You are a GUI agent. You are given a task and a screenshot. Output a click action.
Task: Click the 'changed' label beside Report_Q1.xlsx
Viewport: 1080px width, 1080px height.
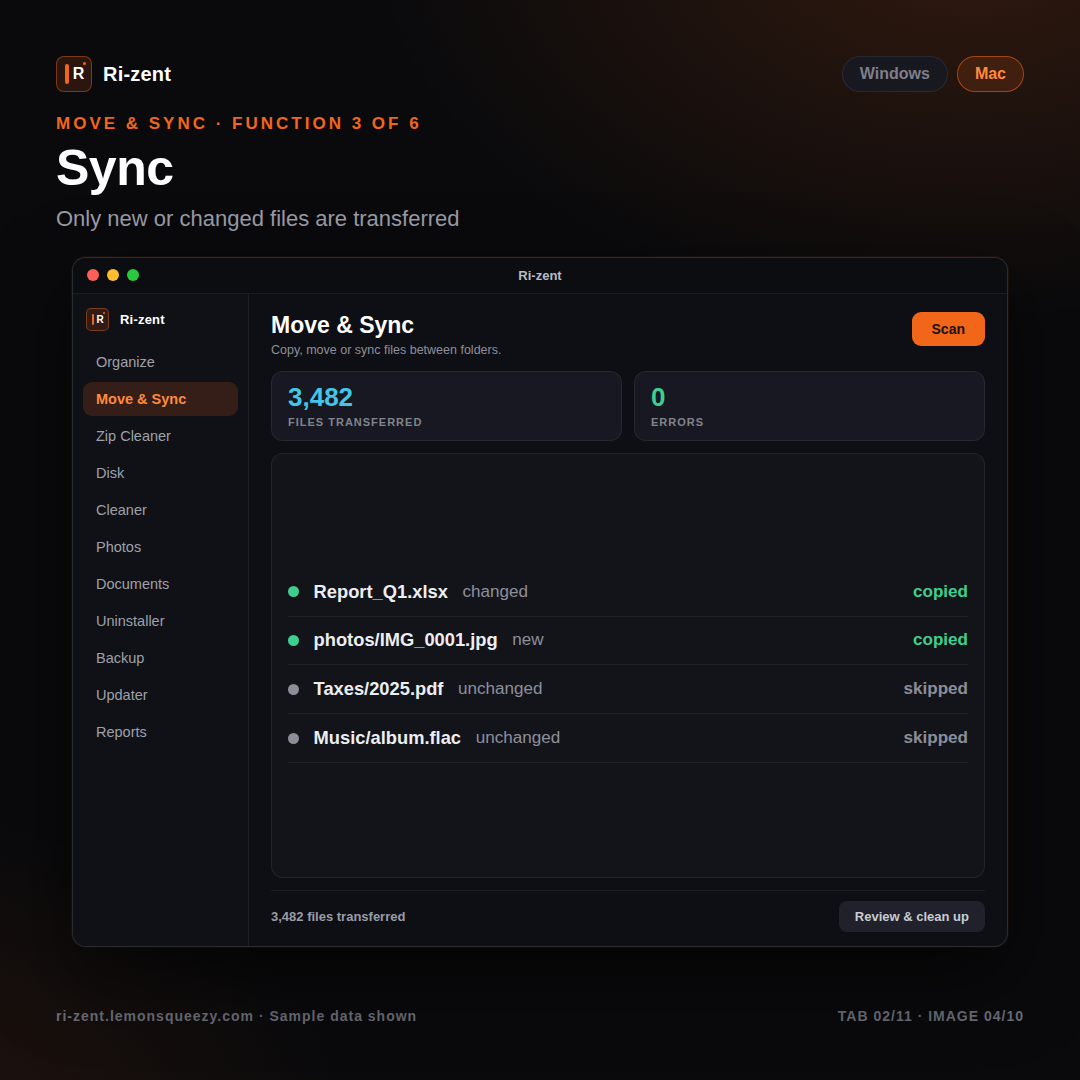(495, 592)
